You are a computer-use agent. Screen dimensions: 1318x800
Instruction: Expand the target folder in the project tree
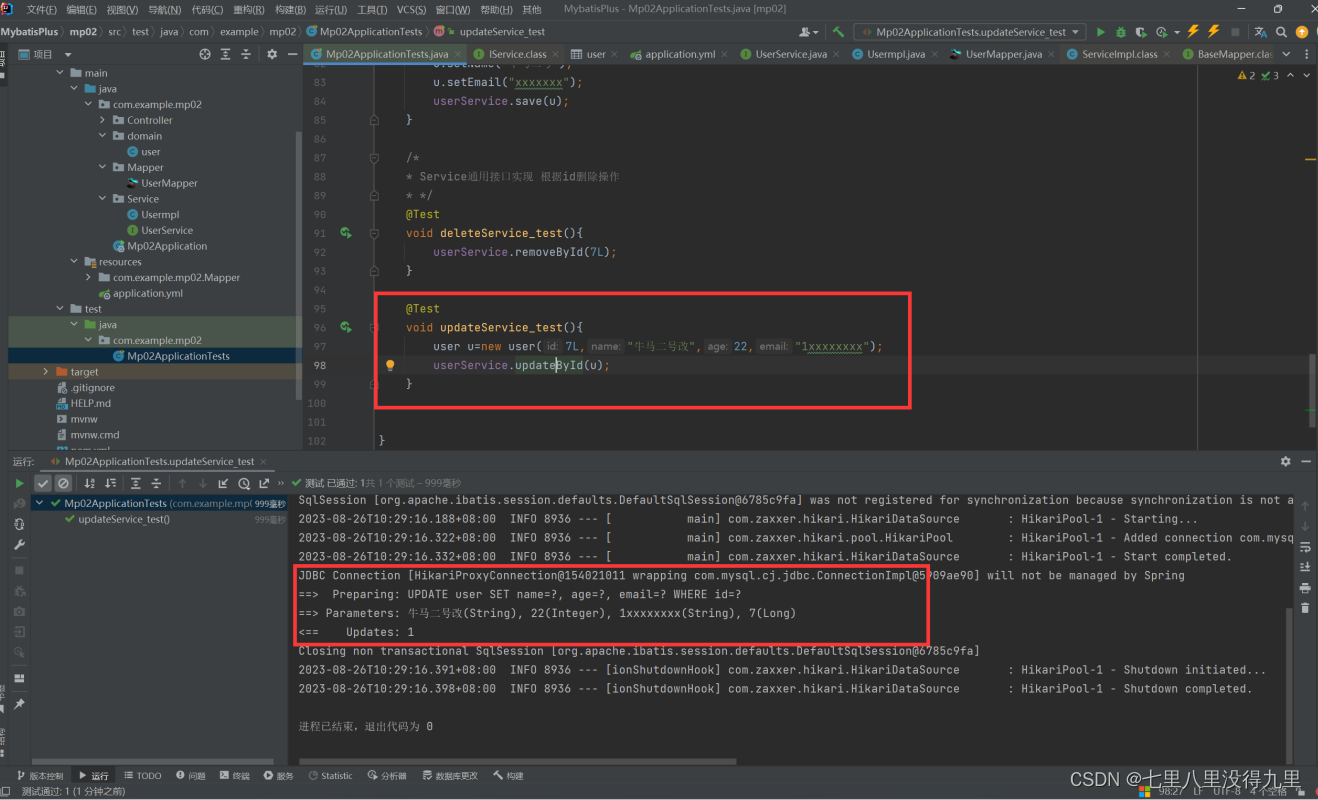pos(46,371)
